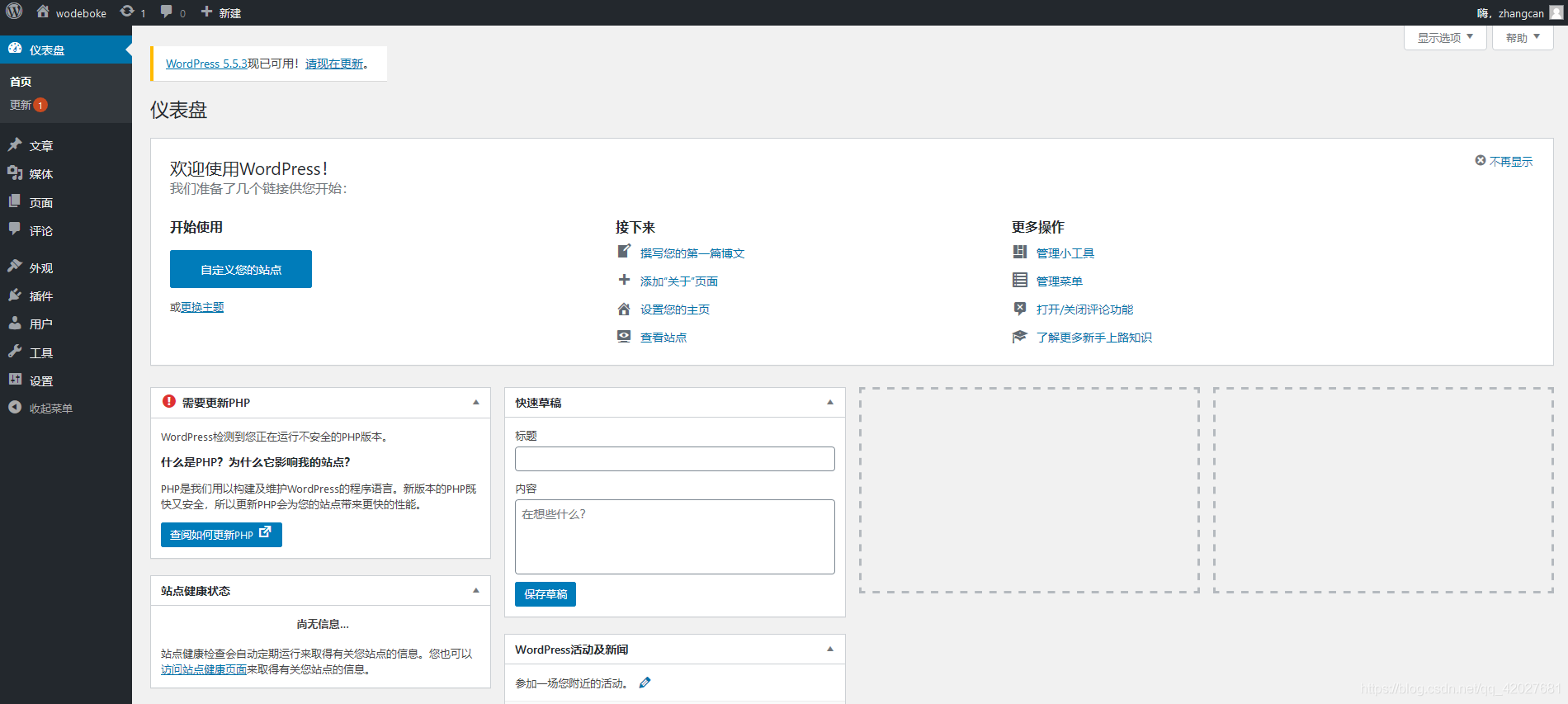This screenshot has width=1568, height=704.
Task: Expand the 帮助 help dropdown
Action: (1523, 37)
